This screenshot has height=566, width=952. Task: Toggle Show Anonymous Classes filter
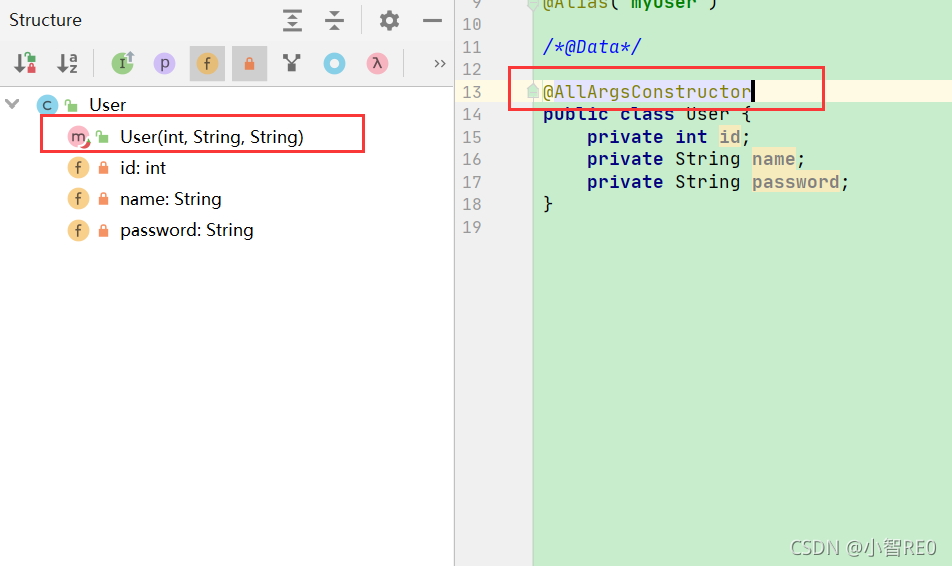tap(334, 63)
